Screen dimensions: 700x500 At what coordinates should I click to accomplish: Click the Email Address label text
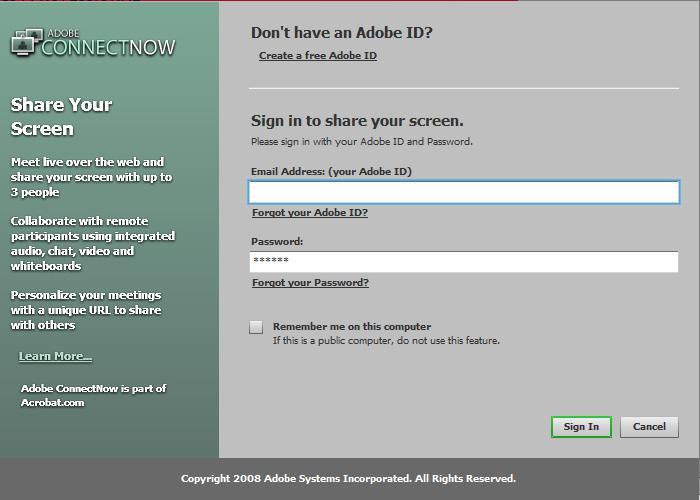tap(331, 172)
